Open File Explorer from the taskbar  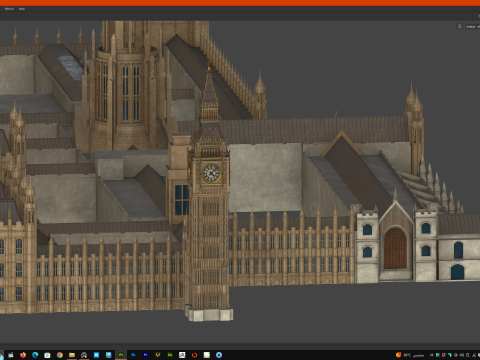72,355
